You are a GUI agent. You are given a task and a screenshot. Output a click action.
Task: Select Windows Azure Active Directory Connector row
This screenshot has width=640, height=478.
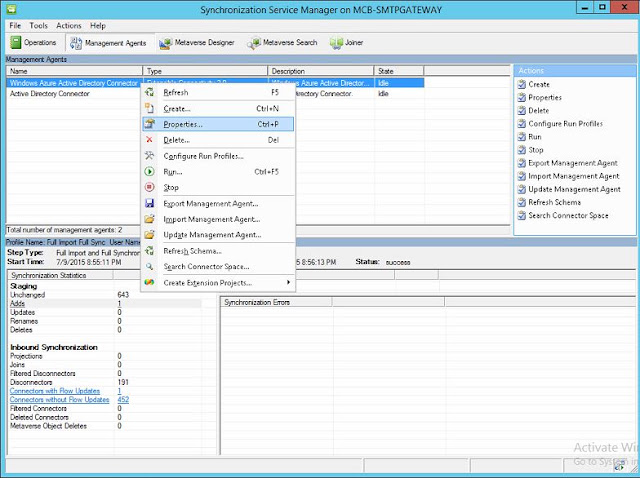215,83
